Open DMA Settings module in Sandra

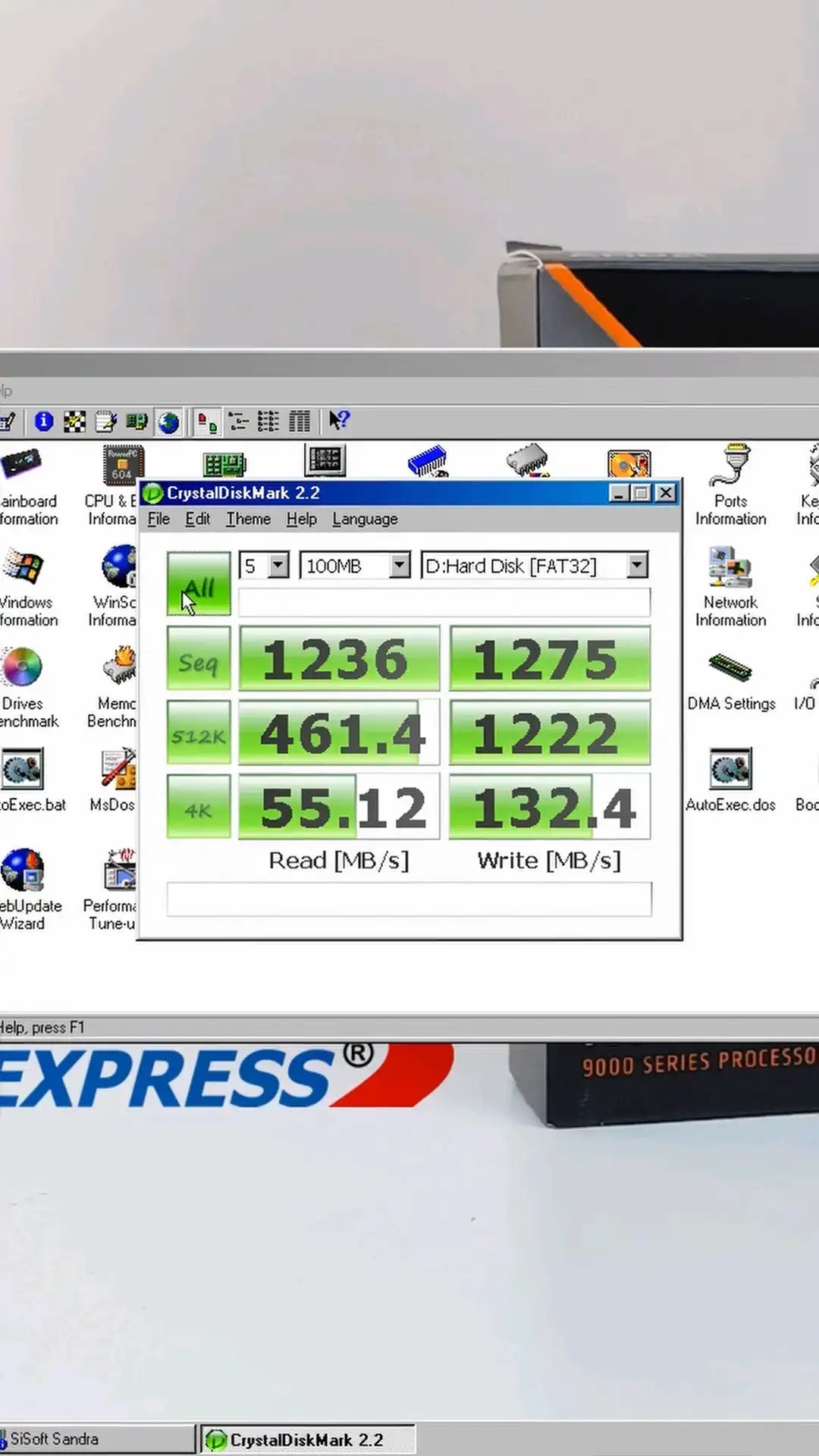[731, 680]
